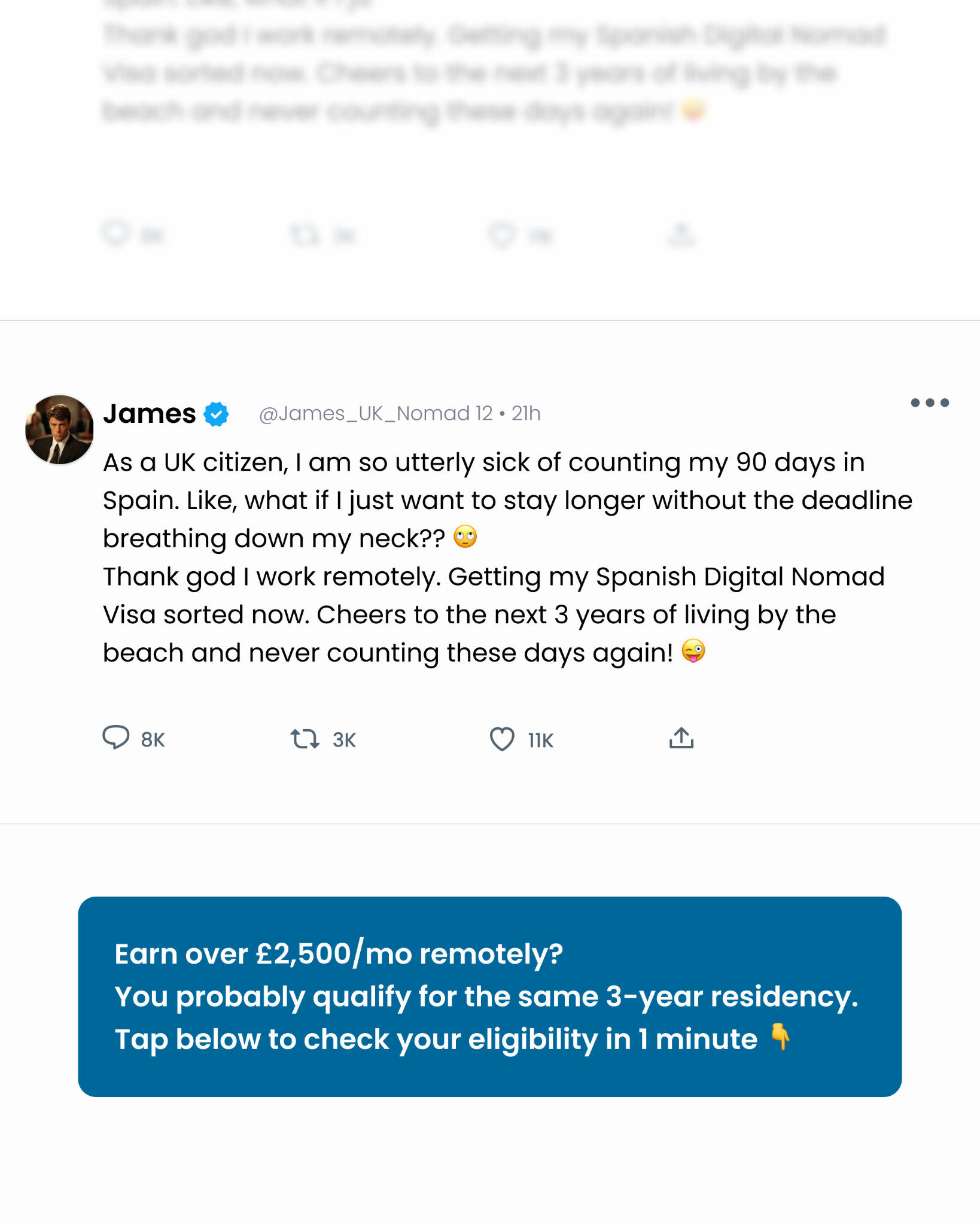This screenshot has width=980, height=1225.
Task: Click the 8K replies count
Action: pos(153,741)
